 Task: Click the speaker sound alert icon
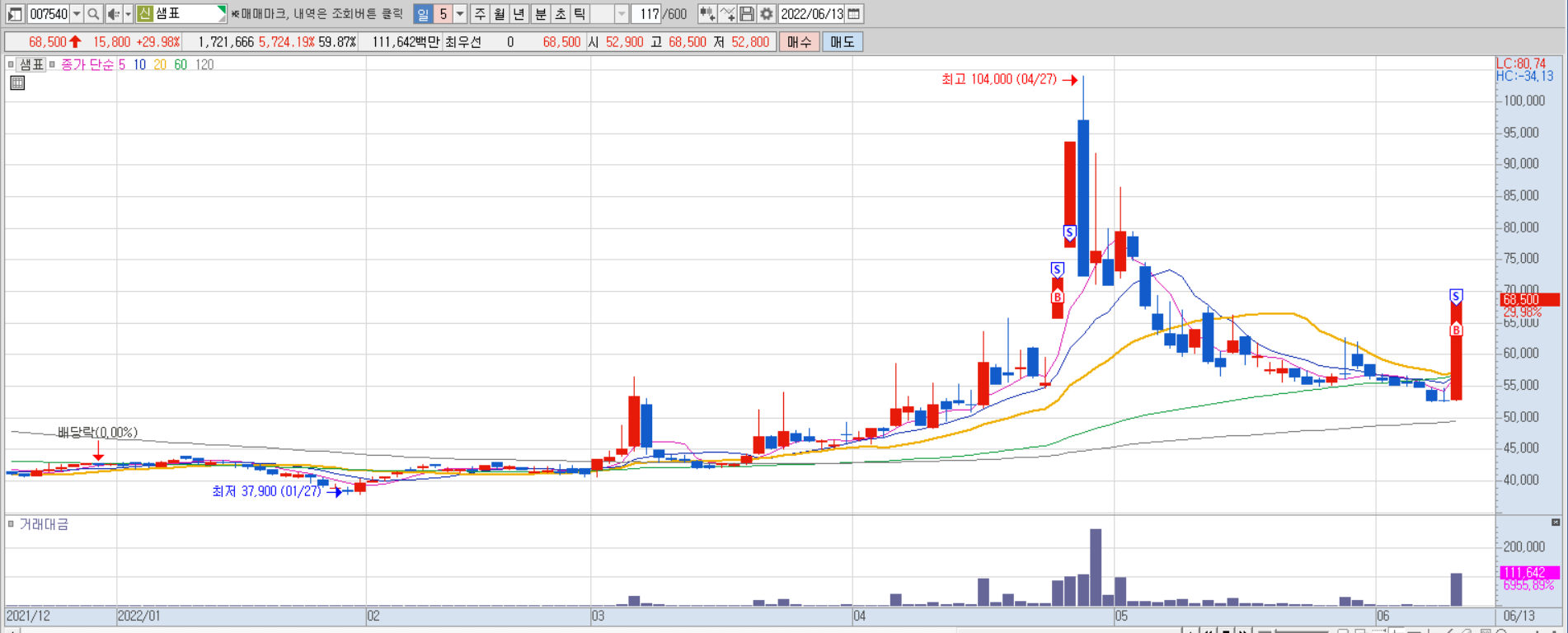pyautogui.click(x=114, y=14)
